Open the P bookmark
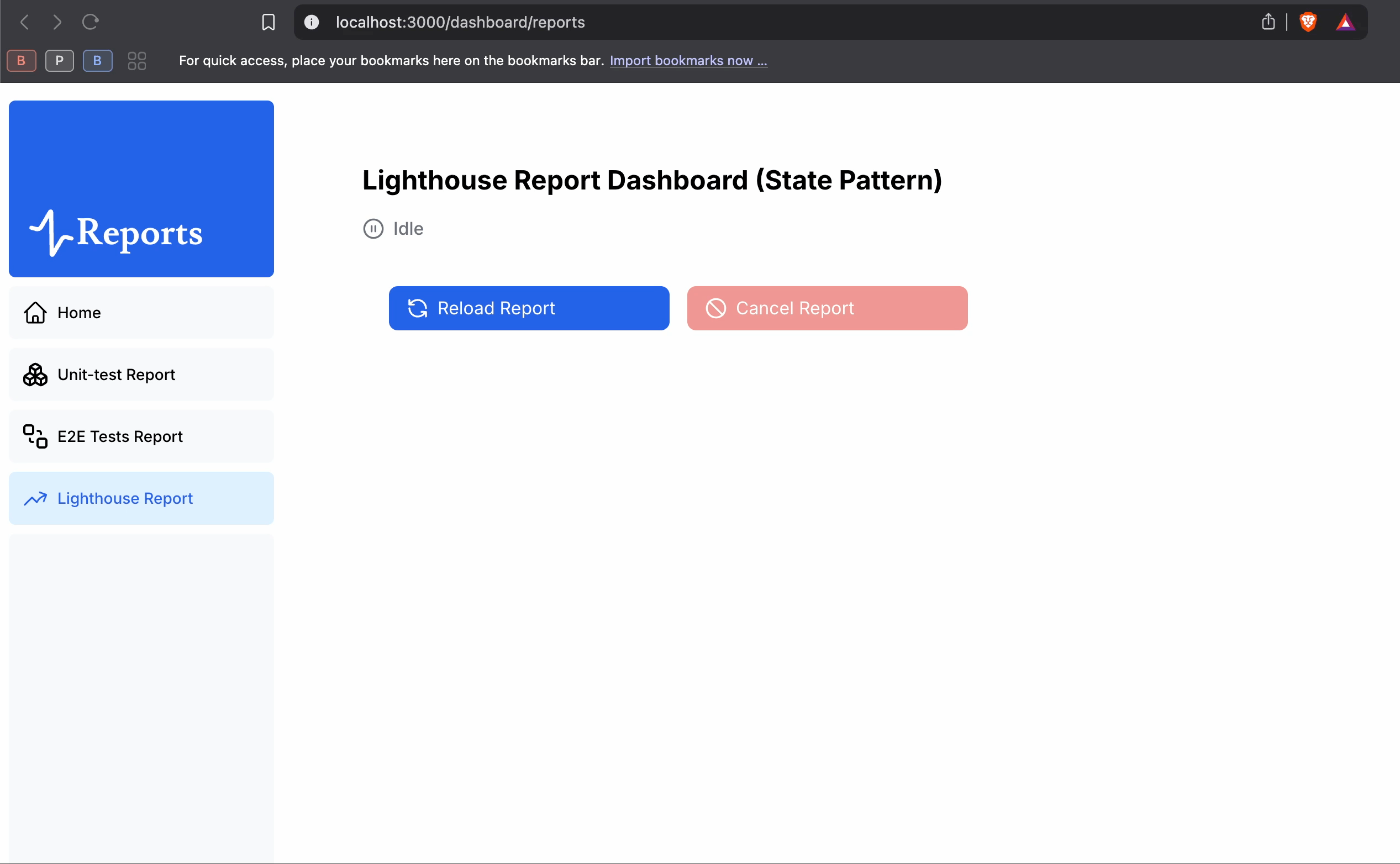The width and height of the screenshot is (1400, 864). pos(60,61)
